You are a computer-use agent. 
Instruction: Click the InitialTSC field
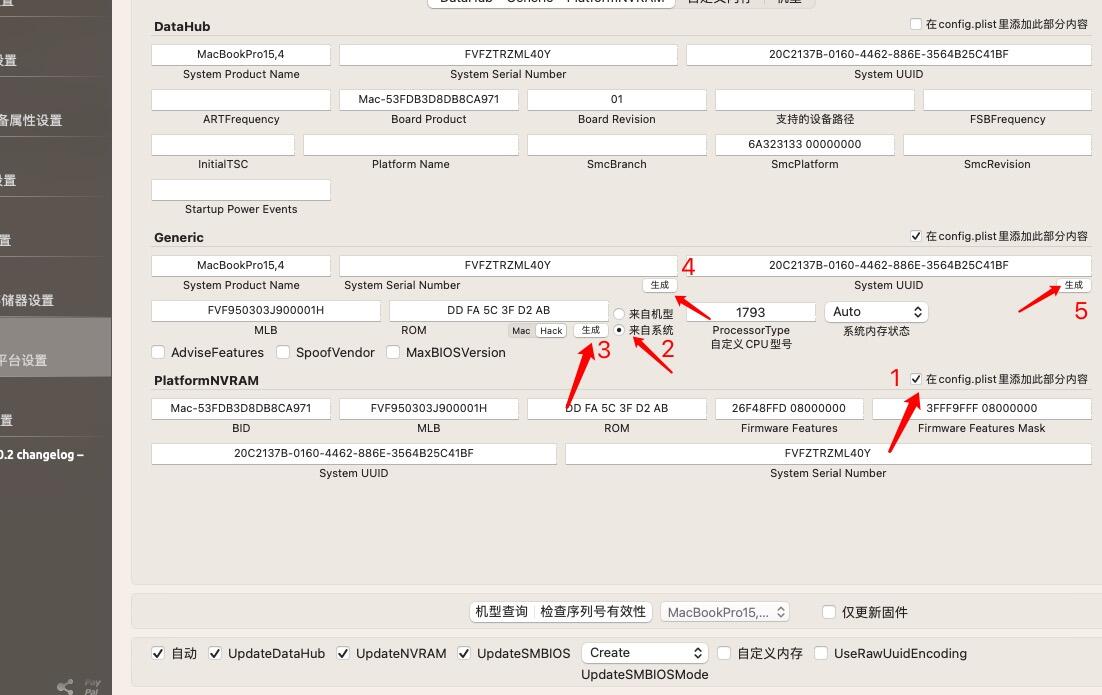223,145
